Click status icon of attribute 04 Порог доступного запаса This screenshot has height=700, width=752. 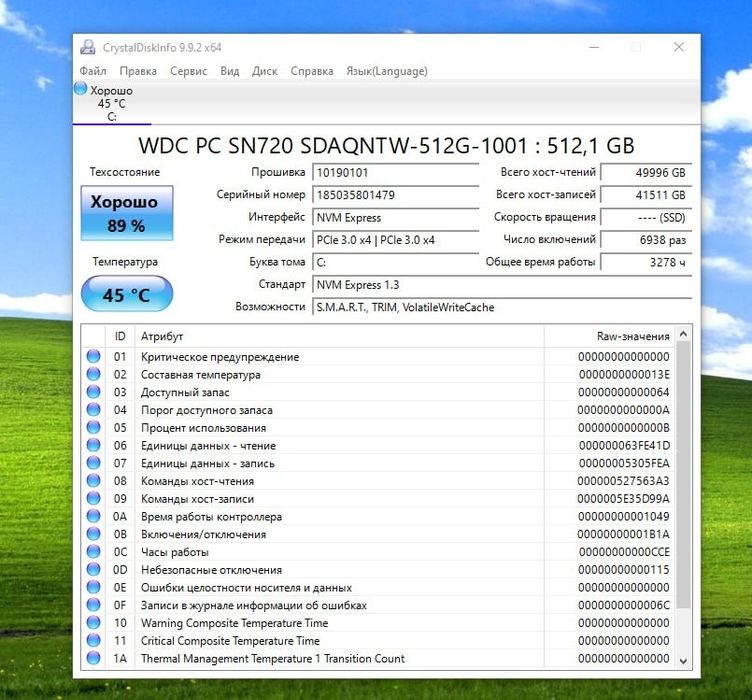point(94,410)
